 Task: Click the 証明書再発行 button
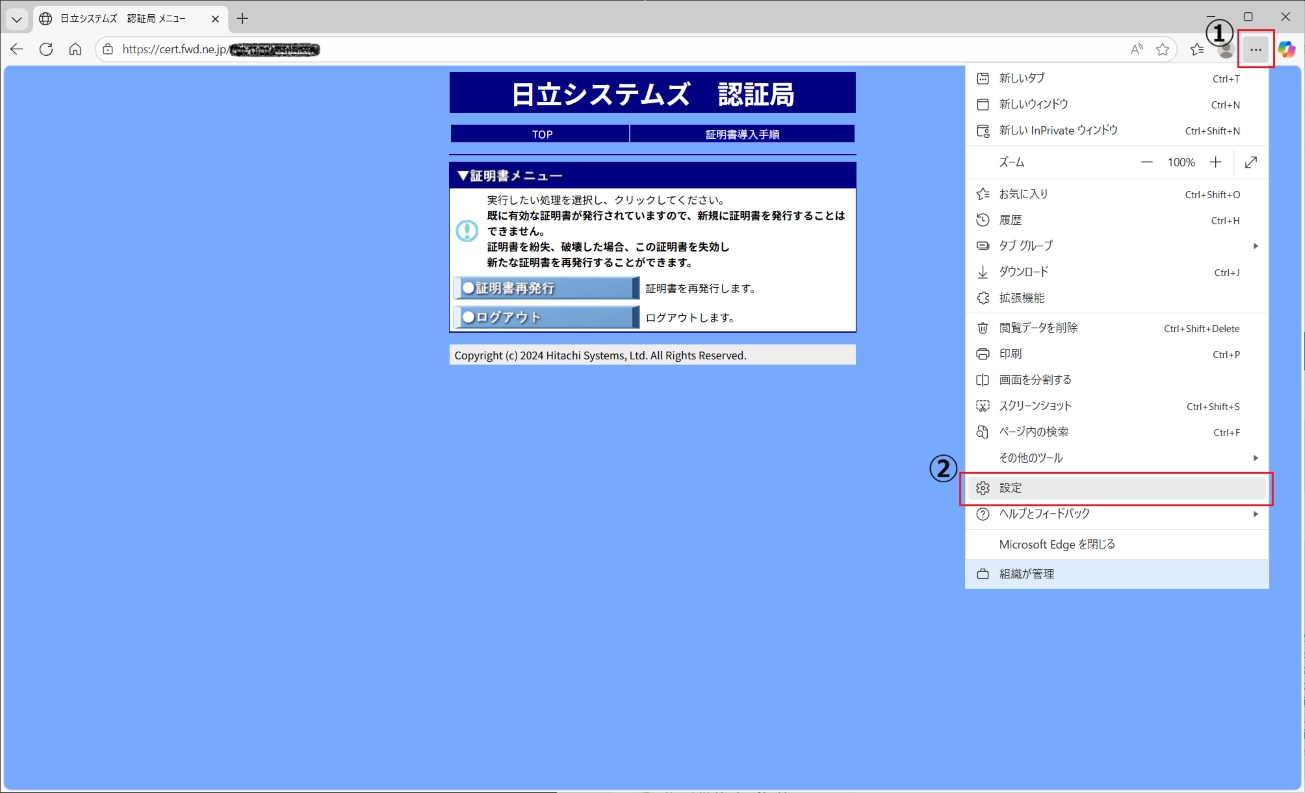tap(546, 288)
